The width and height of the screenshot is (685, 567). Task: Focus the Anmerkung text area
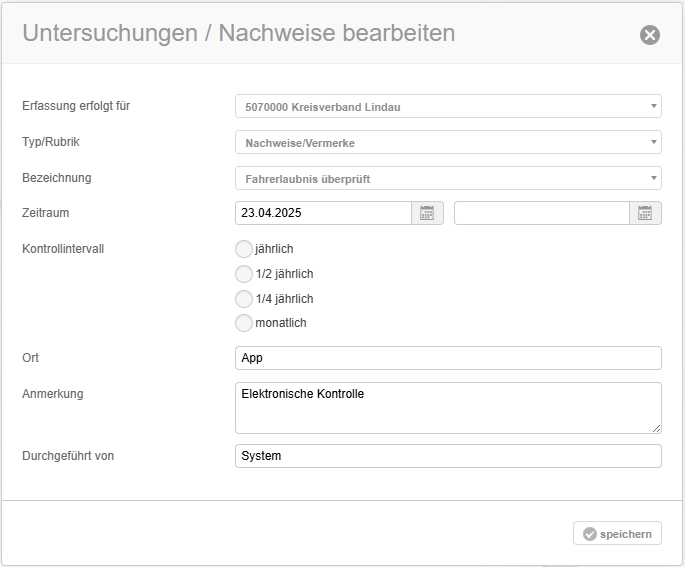447,407
